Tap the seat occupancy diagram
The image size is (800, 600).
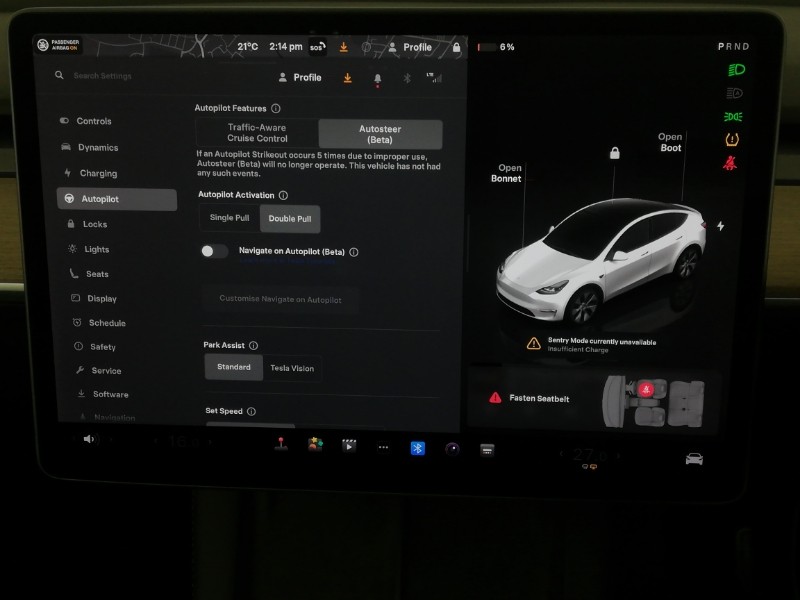click(654, 402)
